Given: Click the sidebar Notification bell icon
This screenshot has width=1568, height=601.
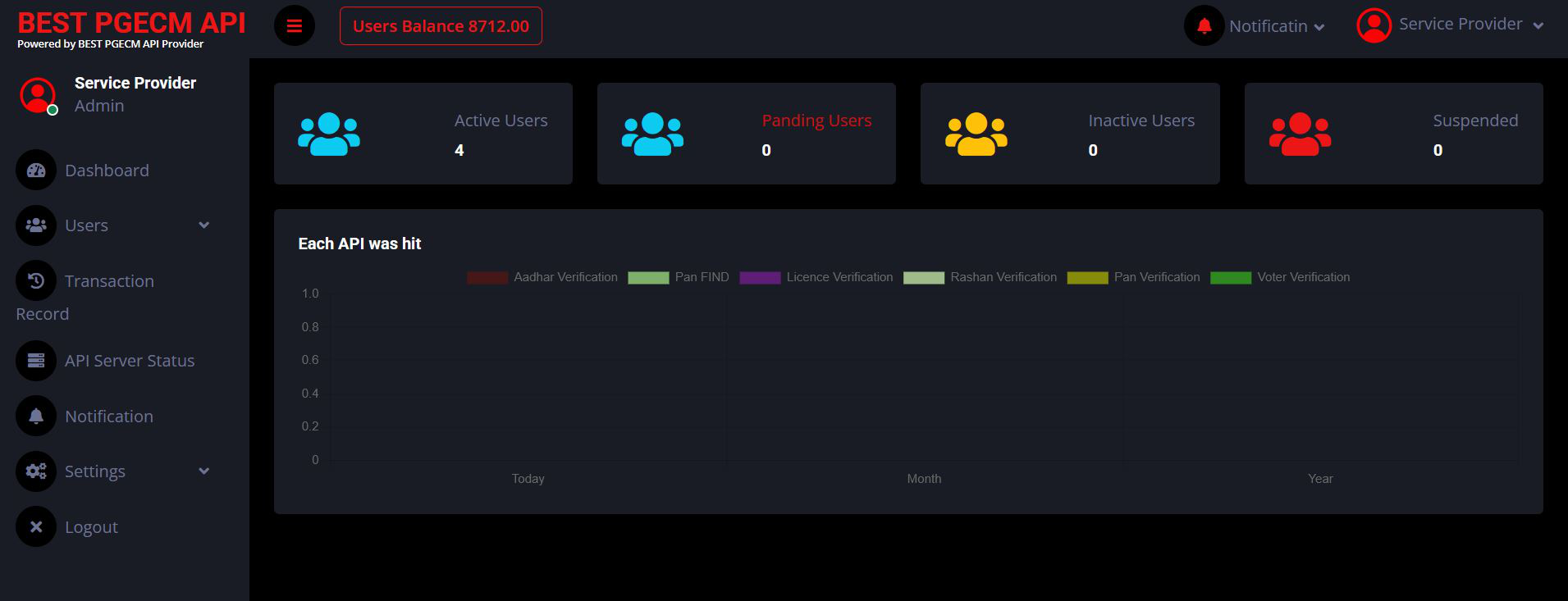Looking at the screenshot, I should point(36,417).
